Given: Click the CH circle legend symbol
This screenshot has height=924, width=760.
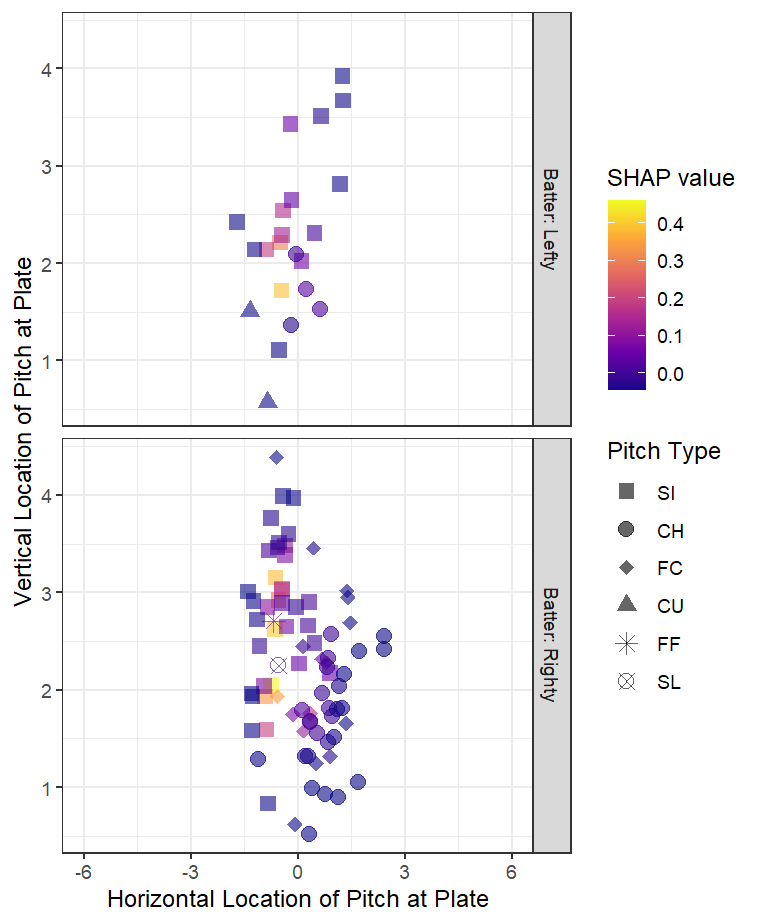Looking at the screenshot, I should tap(627, 530).
